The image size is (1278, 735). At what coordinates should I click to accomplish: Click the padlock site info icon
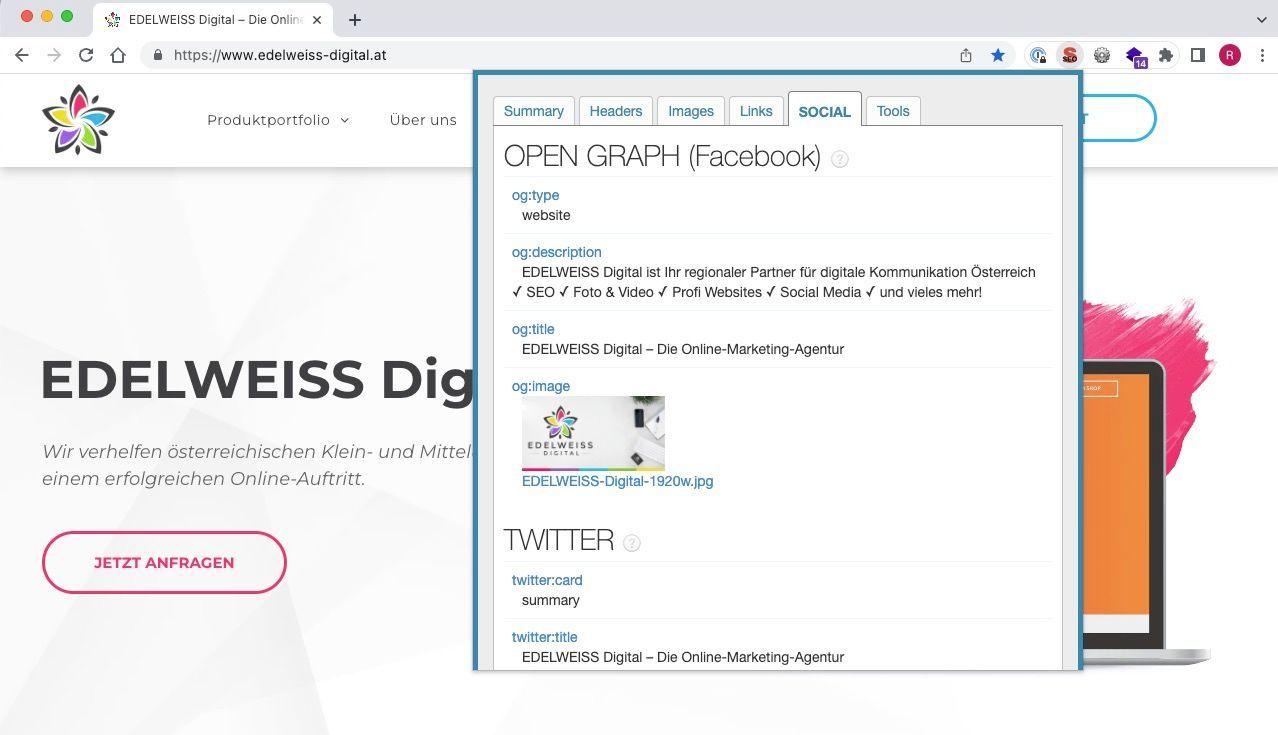(158, 56)
